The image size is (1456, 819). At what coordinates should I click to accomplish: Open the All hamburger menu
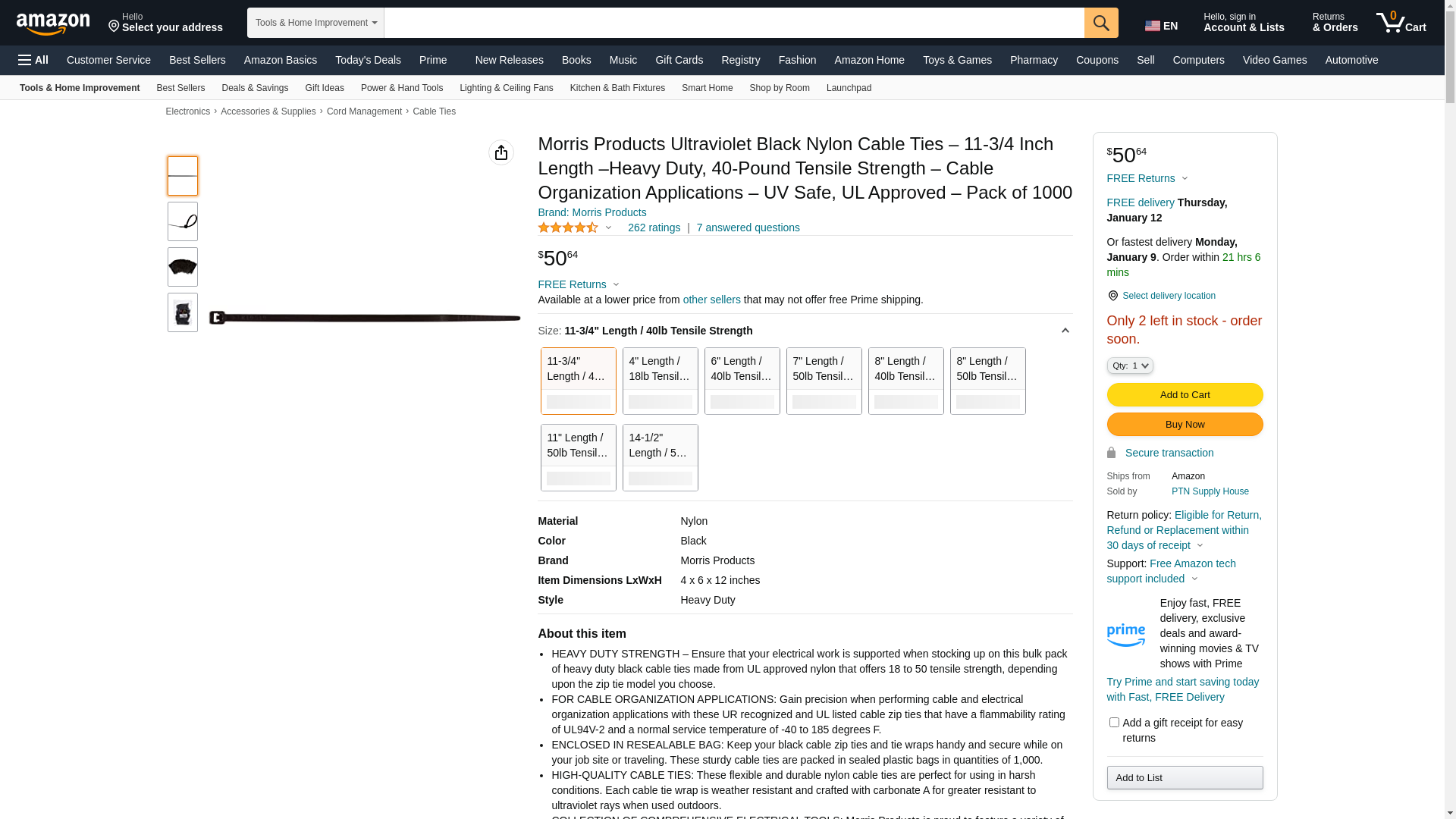[x=33, y=60]
